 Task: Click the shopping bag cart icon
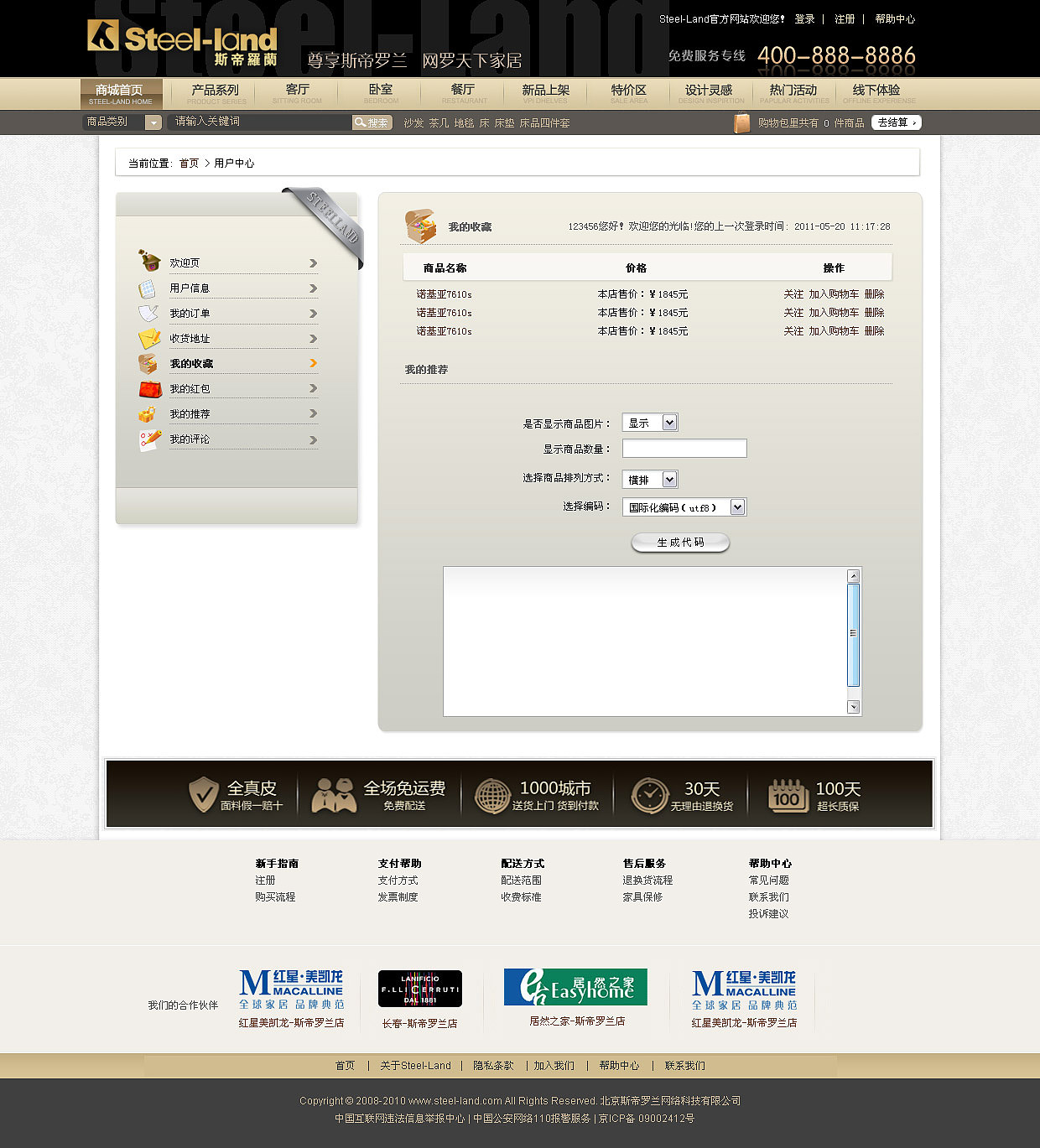pos(742,123)
